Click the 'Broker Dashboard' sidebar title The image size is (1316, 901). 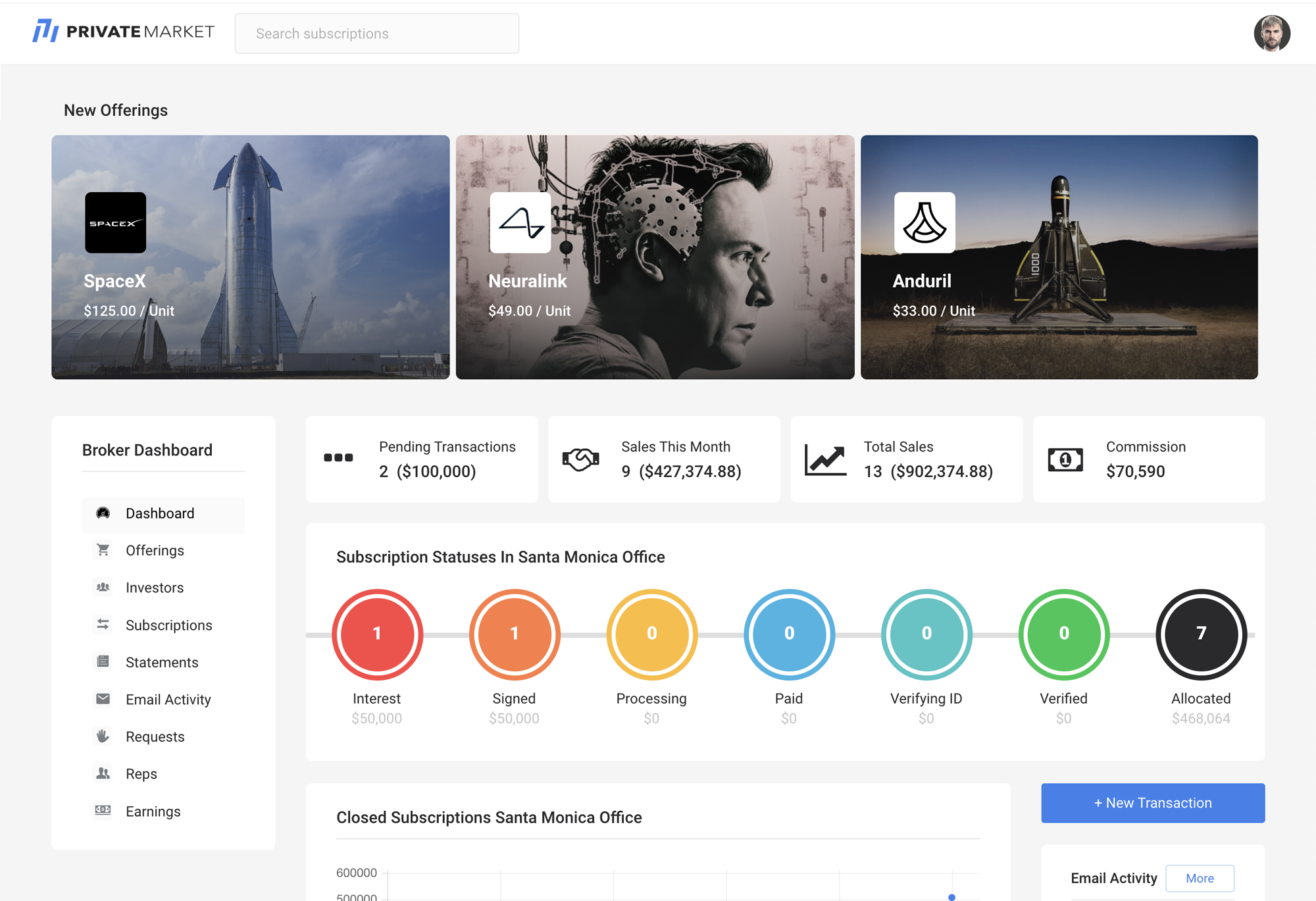point(147,450)
